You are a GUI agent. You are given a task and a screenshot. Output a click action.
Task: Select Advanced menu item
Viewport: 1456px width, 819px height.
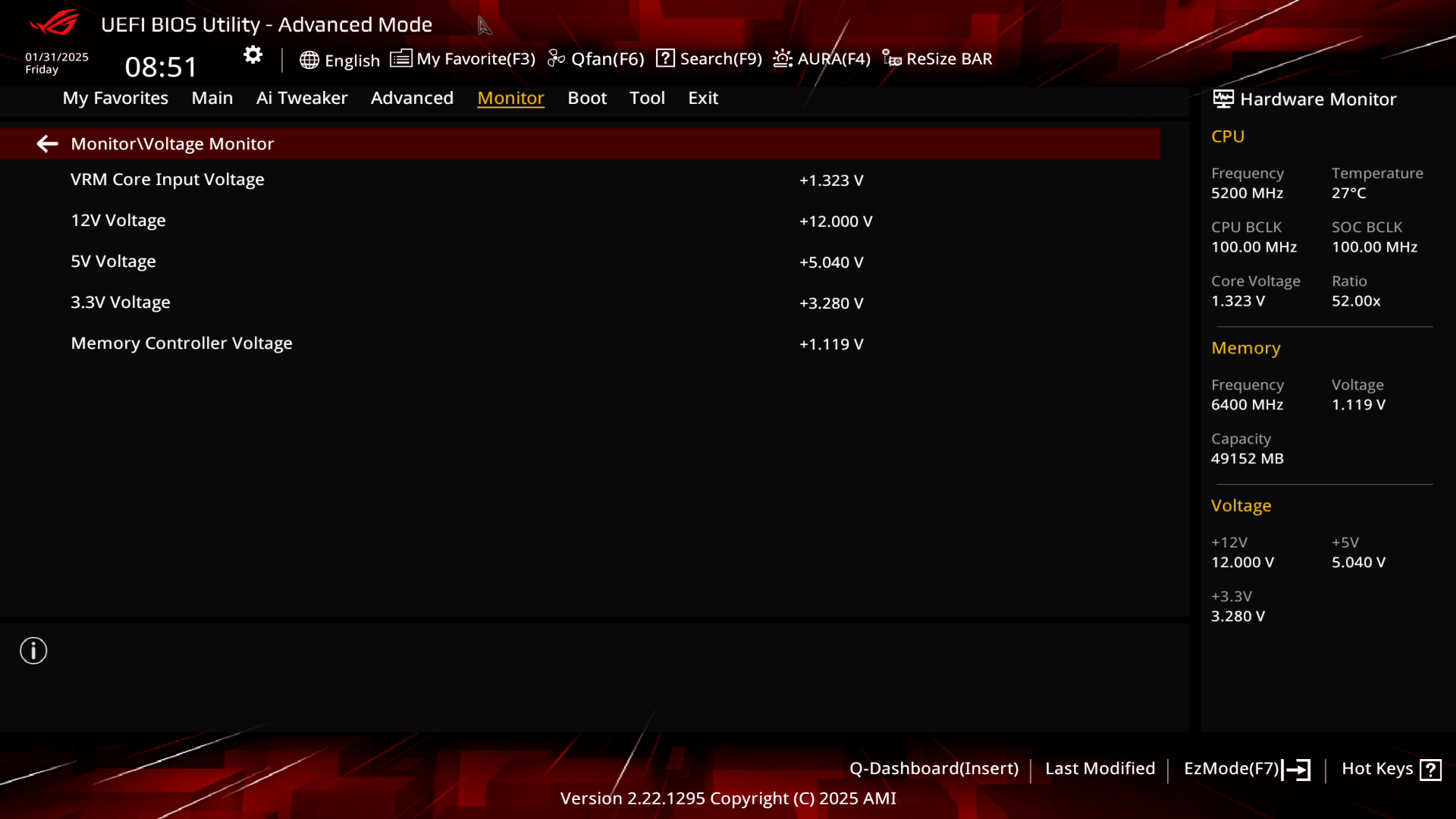[x=412, y=97]
